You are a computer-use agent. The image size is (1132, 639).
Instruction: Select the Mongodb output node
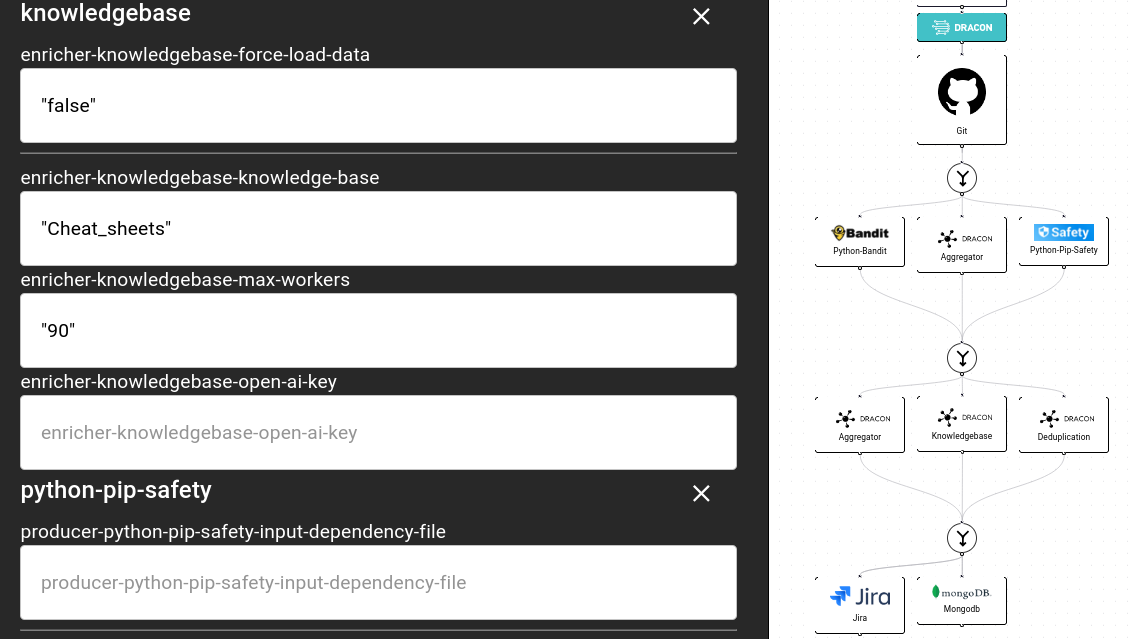coord(961,600)
